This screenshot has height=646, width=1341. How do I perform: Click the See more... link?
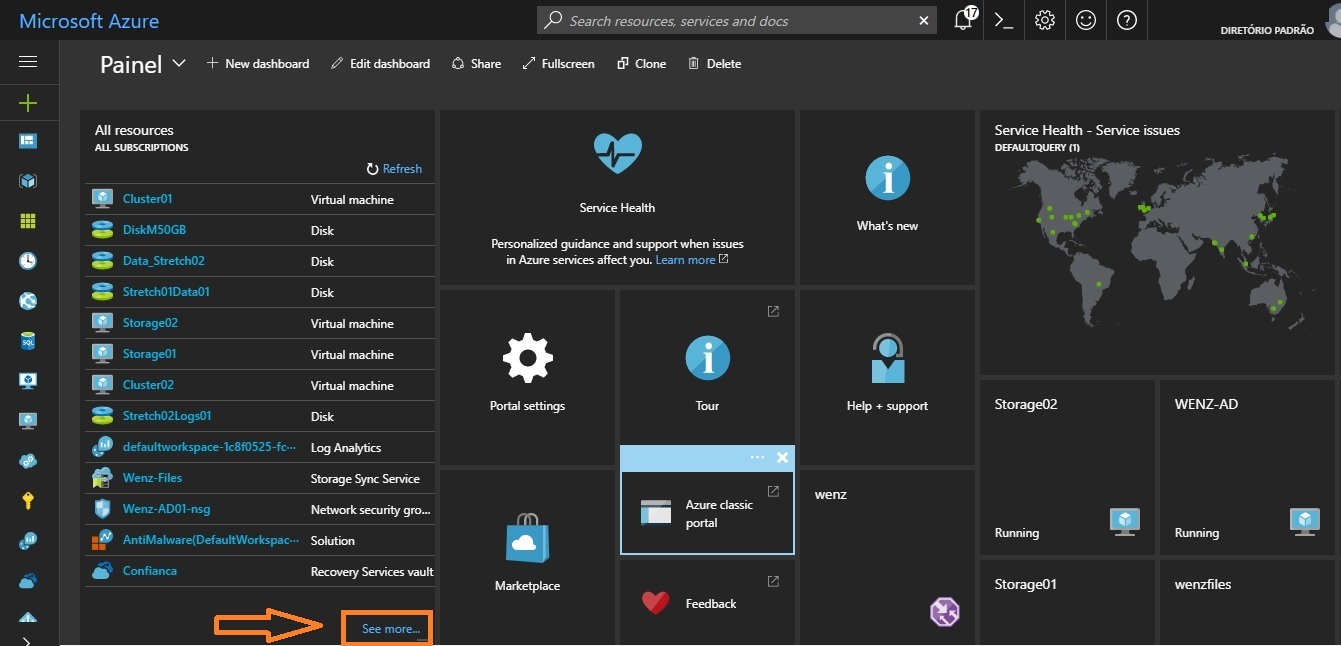click(390, 629)
